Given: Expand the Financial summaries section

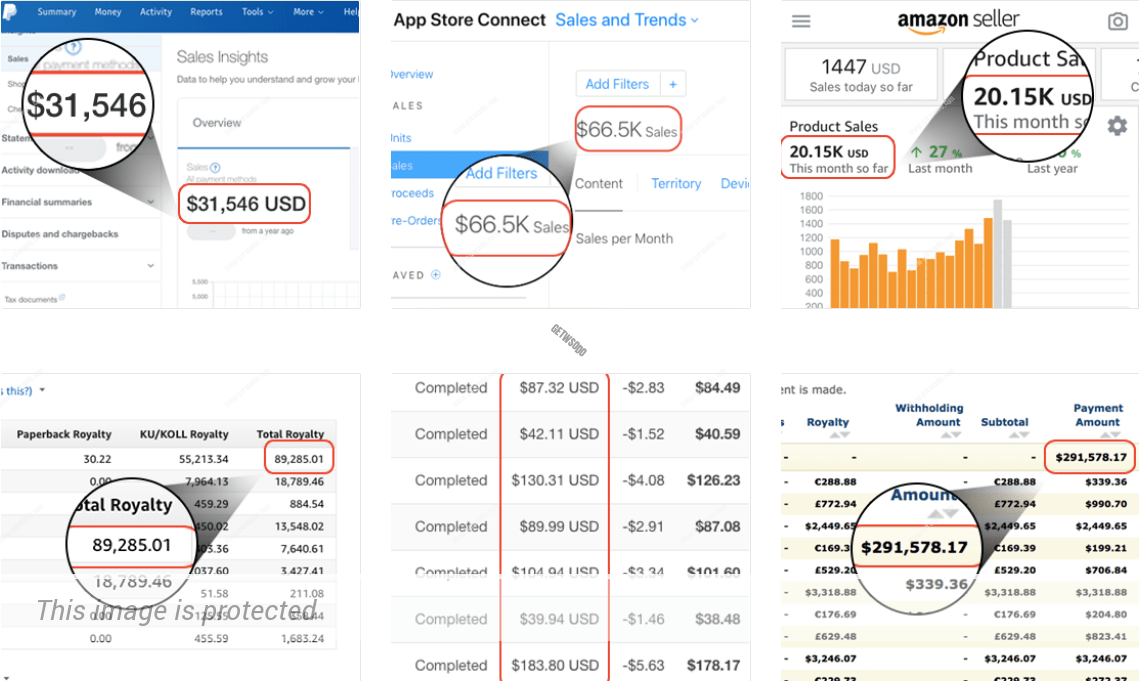Looking at the screenshot, I should point(151,202).
